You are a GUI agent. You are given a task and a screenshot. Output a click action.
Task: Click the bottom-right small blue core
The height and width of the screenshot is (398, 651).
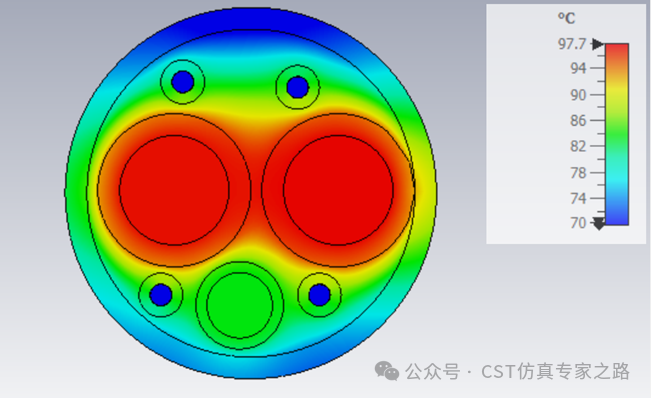(319, 295)
